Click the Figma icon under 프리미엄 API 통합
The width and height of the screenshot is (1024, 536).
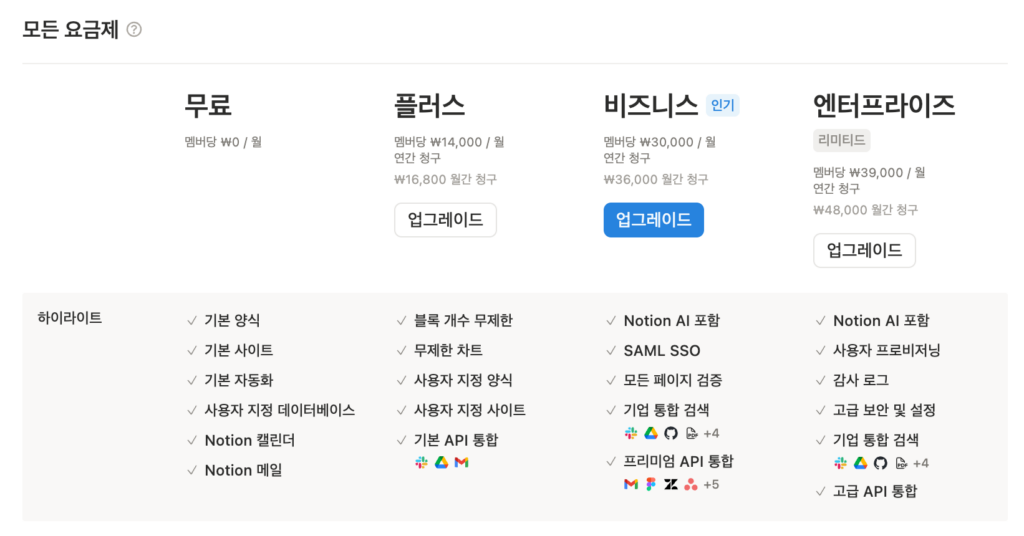tap(651, 484)
